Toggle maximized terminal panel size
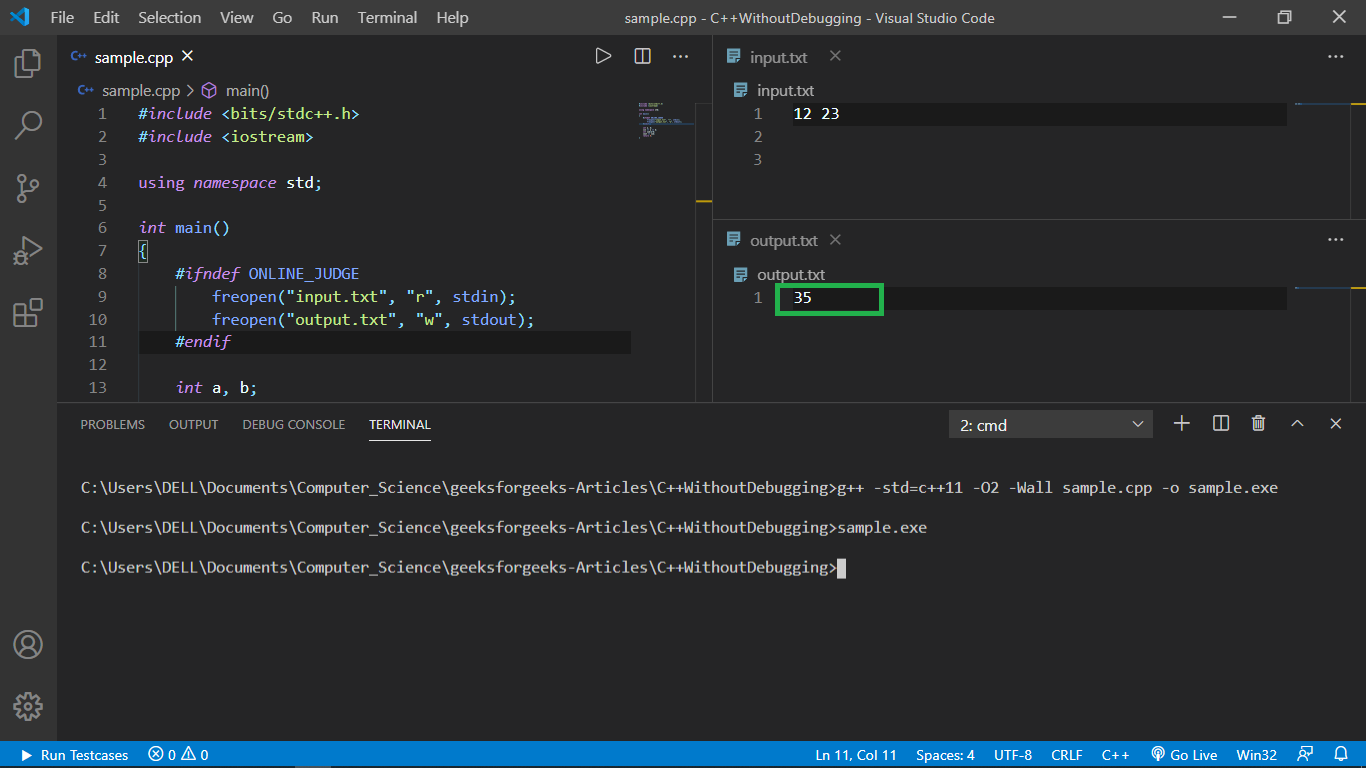The image size is (1366, 768). pyautogui.click(x=1297, y=424)
